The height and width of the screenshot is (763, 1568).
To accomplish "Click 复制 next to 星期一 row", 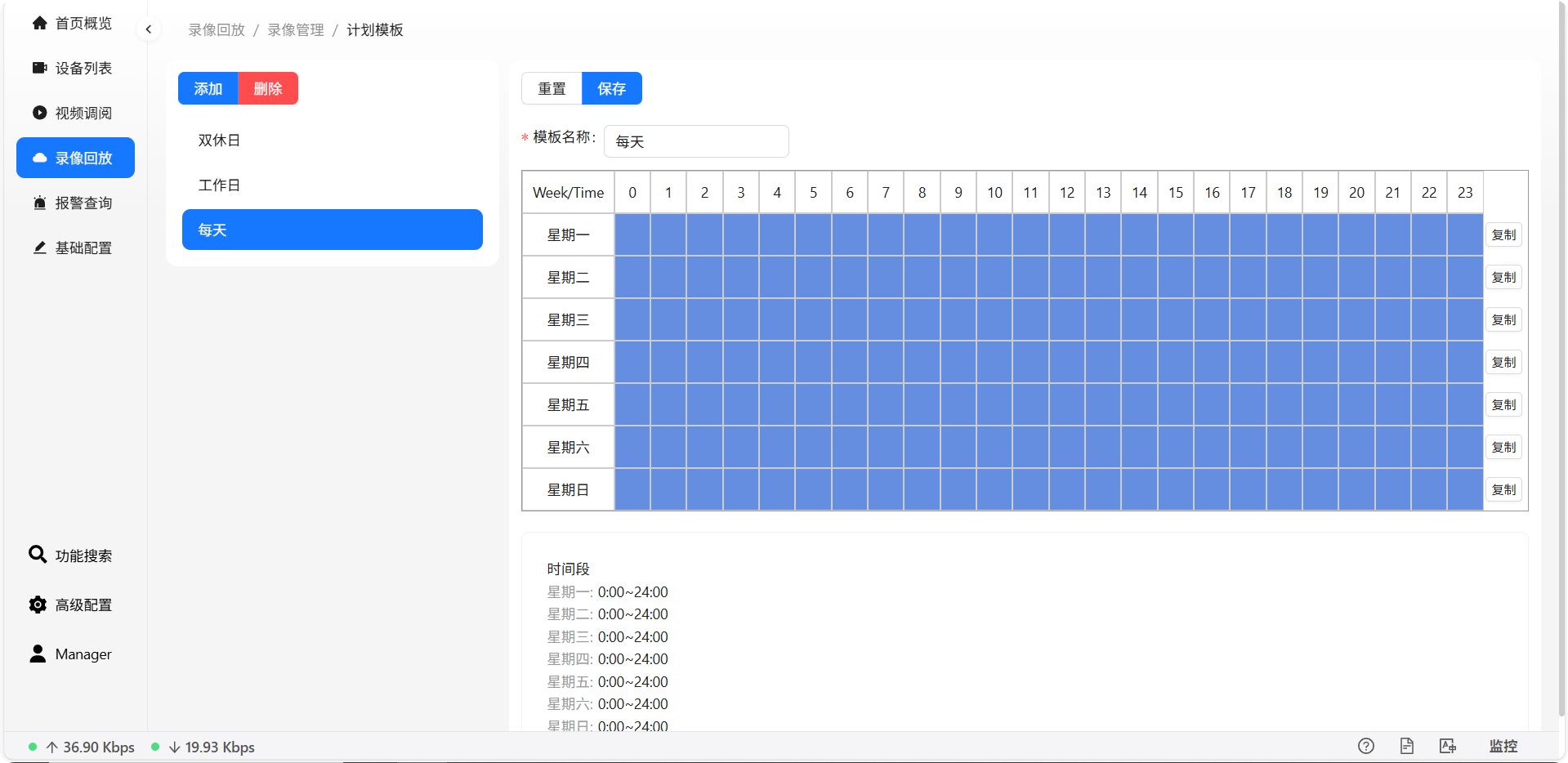I will [1503, 234].
